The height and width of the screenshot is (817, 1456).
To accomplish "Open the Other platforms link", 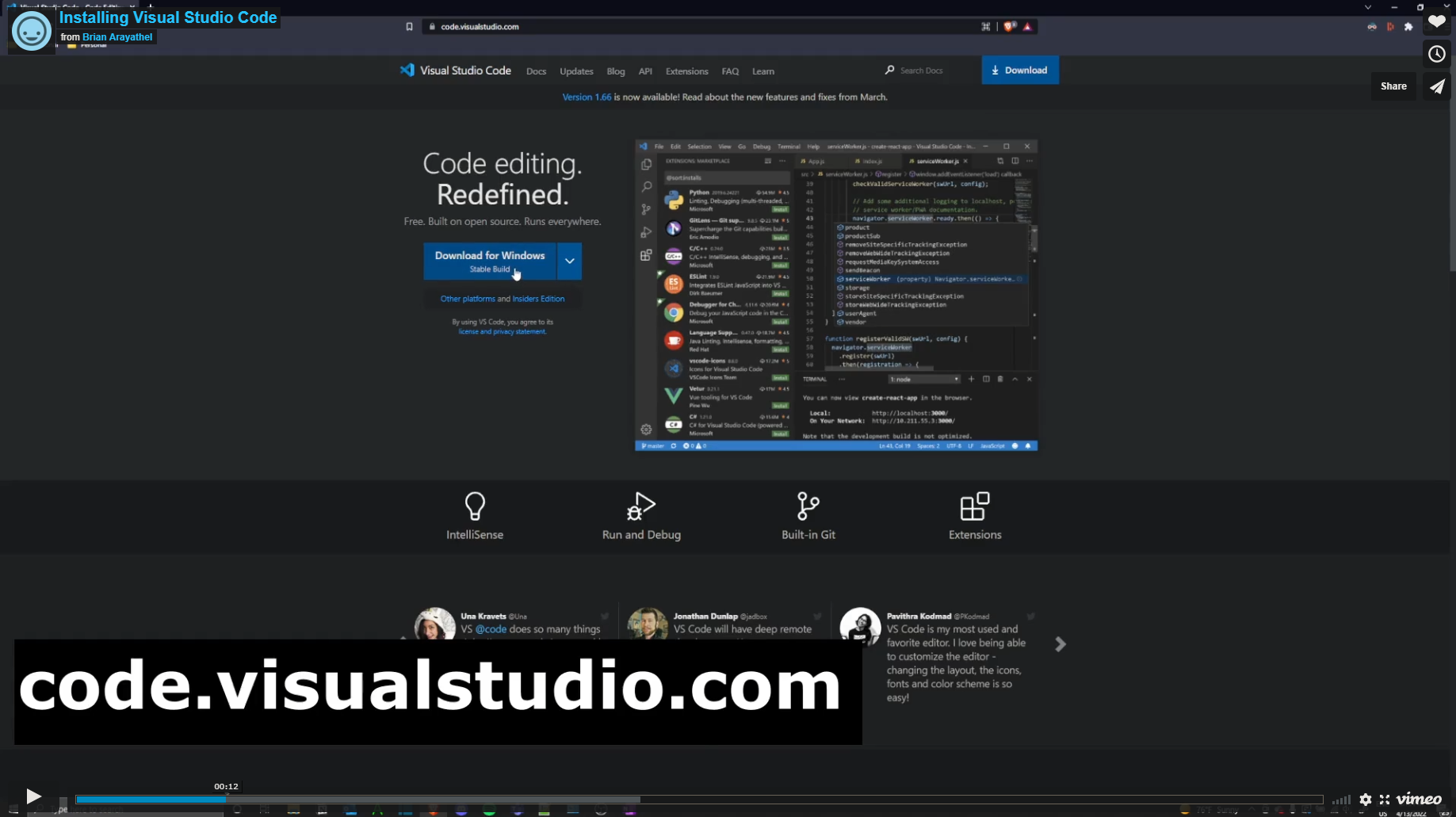I will pyautogui.click(x=468, y=299).
